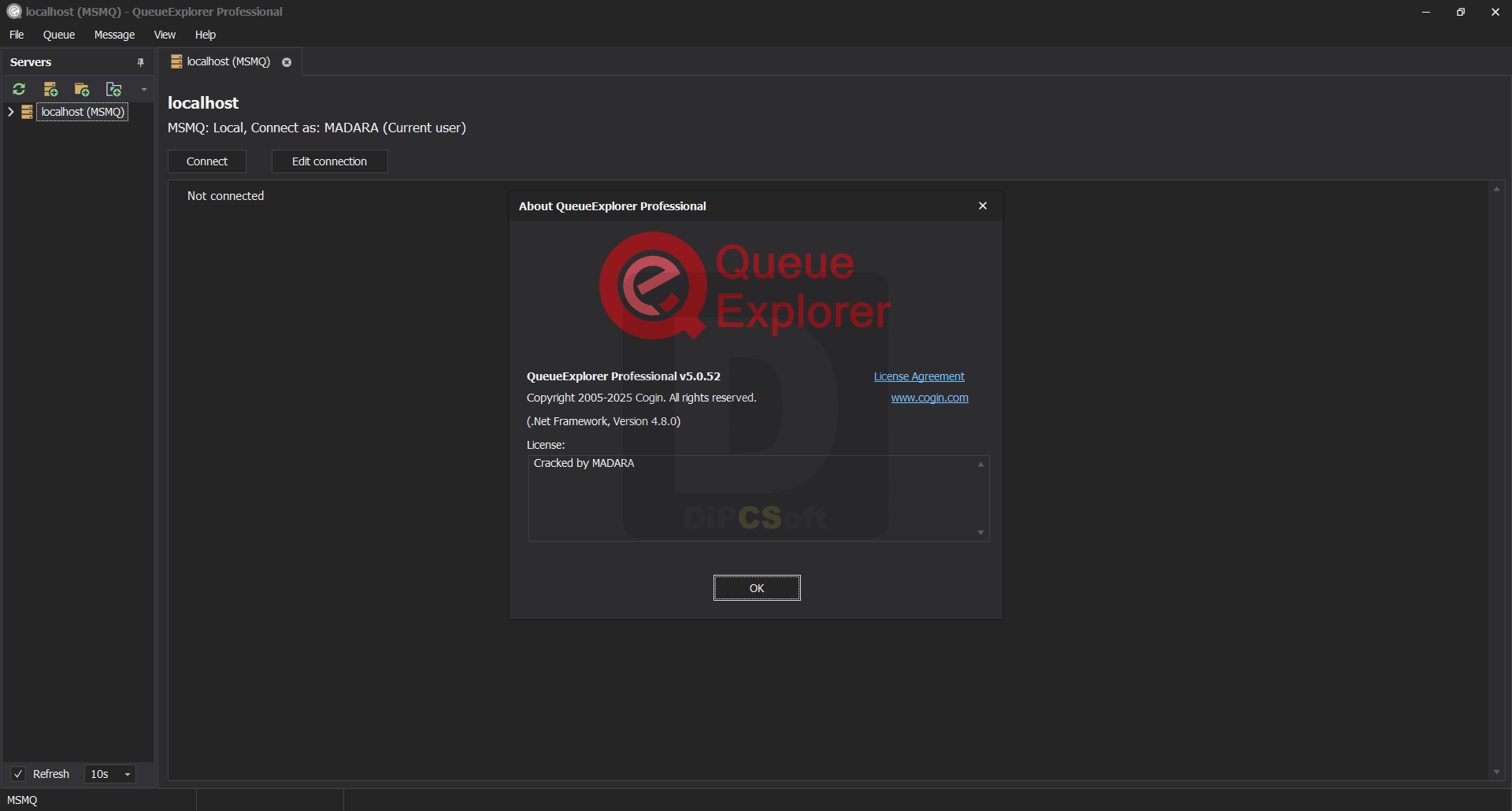Screen dimensions: 1512x811
Task: Open the Queue menu
Action: pyautogui.click(x=59, y=35)
